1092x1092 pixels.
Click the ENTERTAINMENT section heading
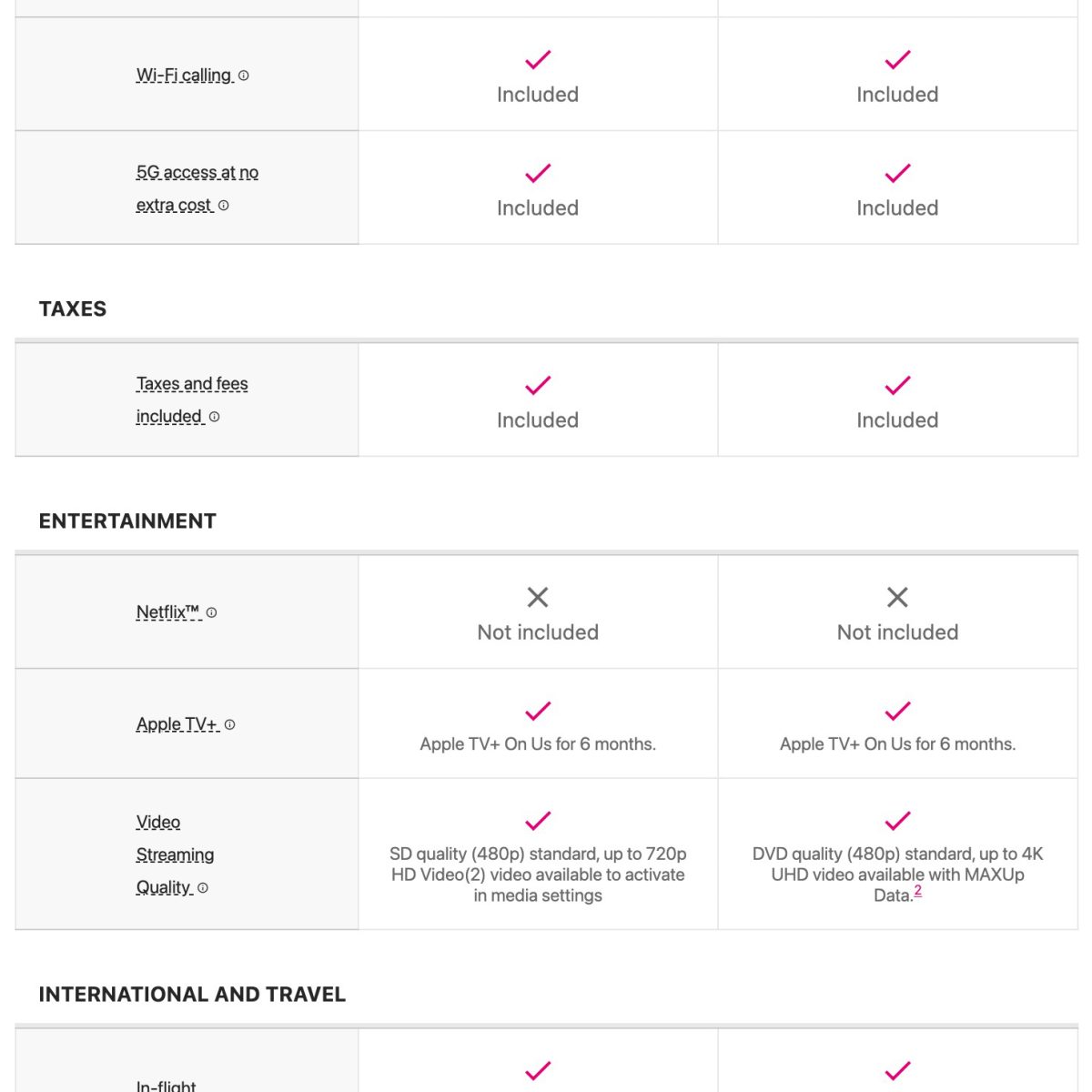127,521
